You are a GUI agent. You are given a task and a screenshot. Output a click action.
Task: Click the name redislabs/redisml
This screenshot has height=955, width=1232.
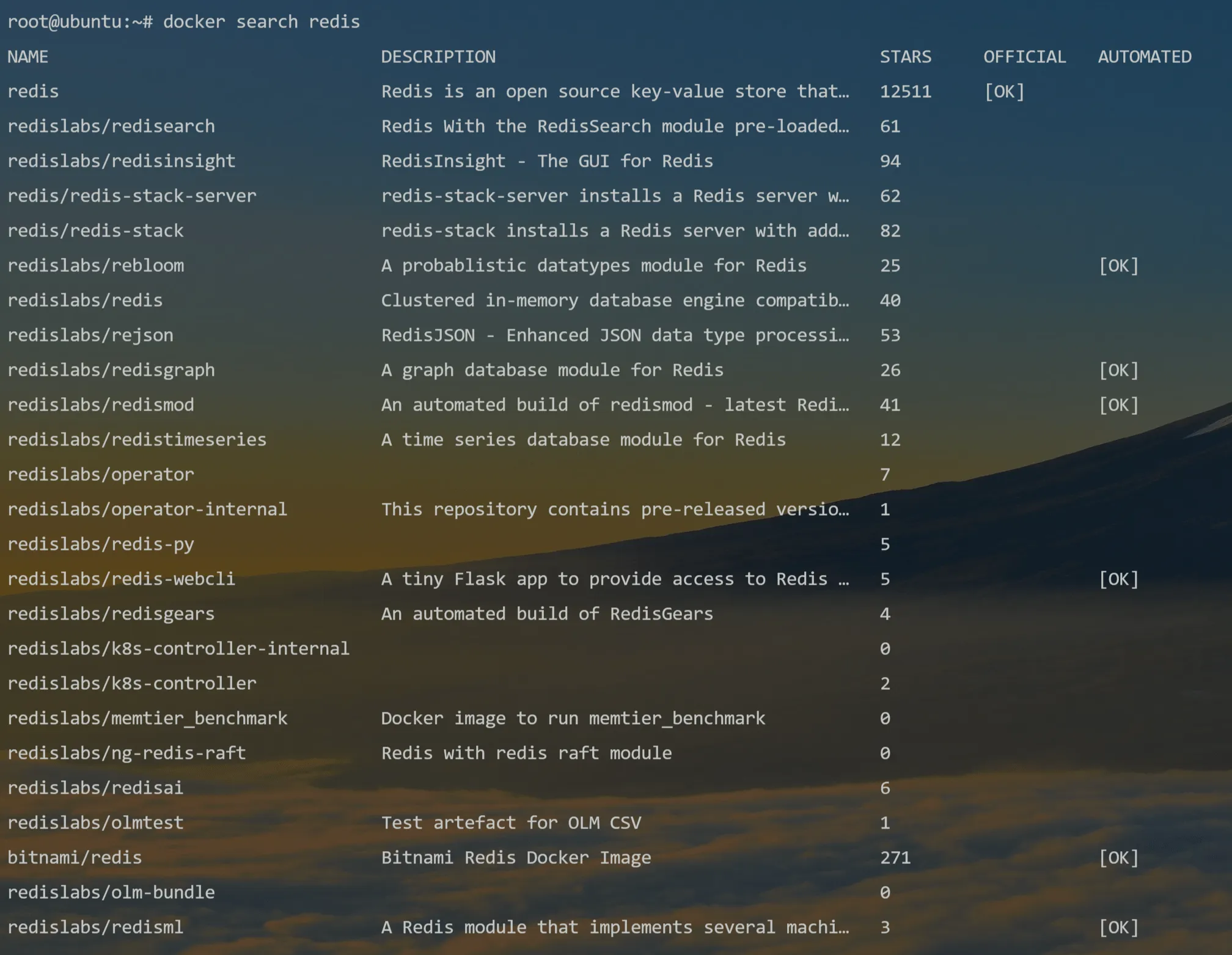click(x=96, y=928)
